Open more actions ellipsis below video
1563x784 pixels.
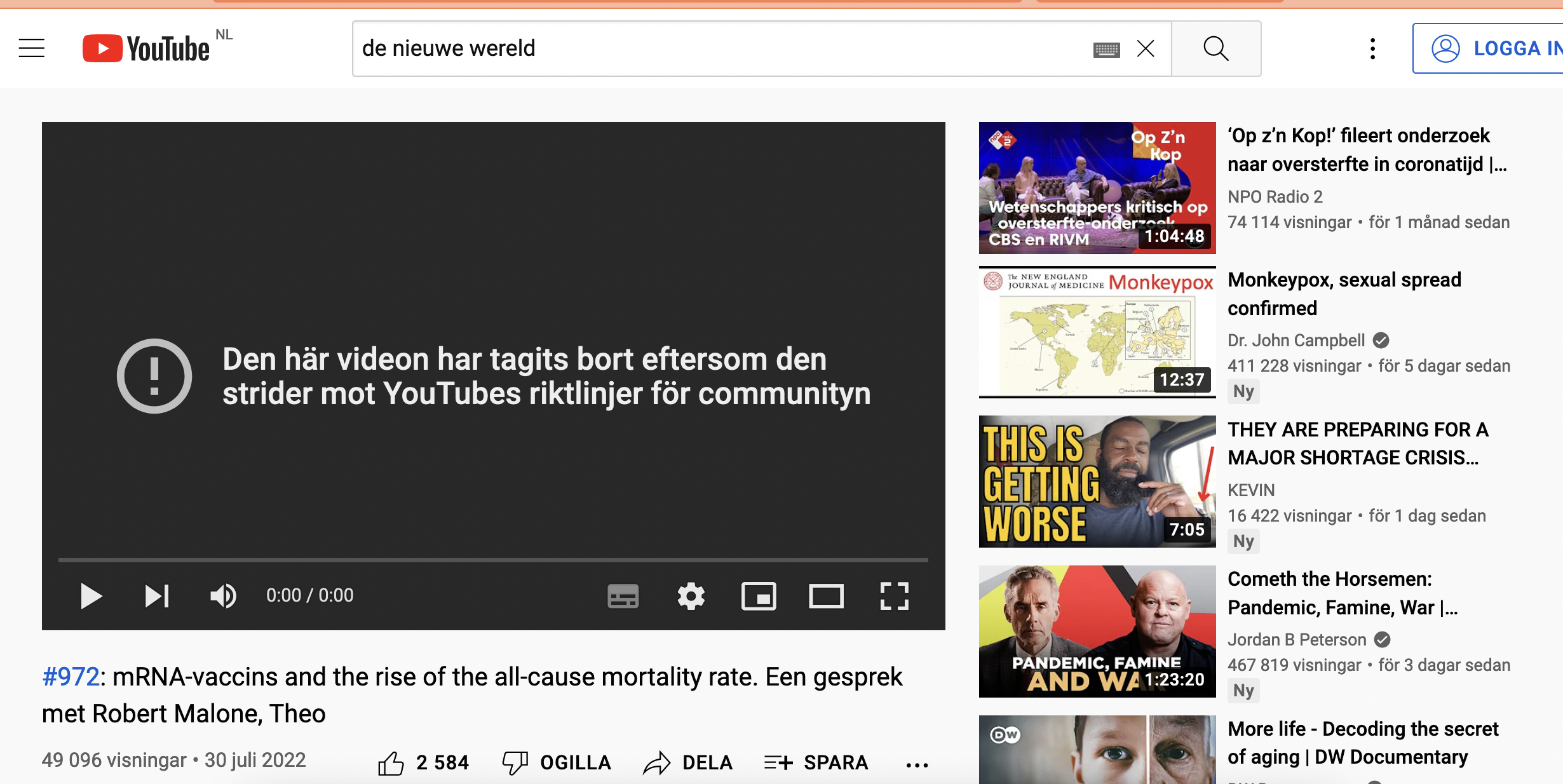[x=917, y=764]
